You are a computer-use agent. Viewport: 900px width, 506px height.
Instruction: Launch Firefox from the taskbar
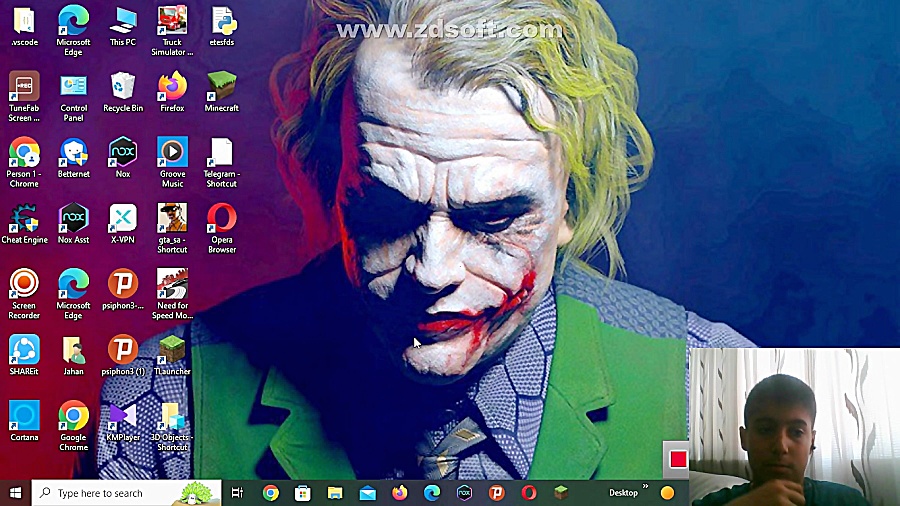tap(399, 493)
